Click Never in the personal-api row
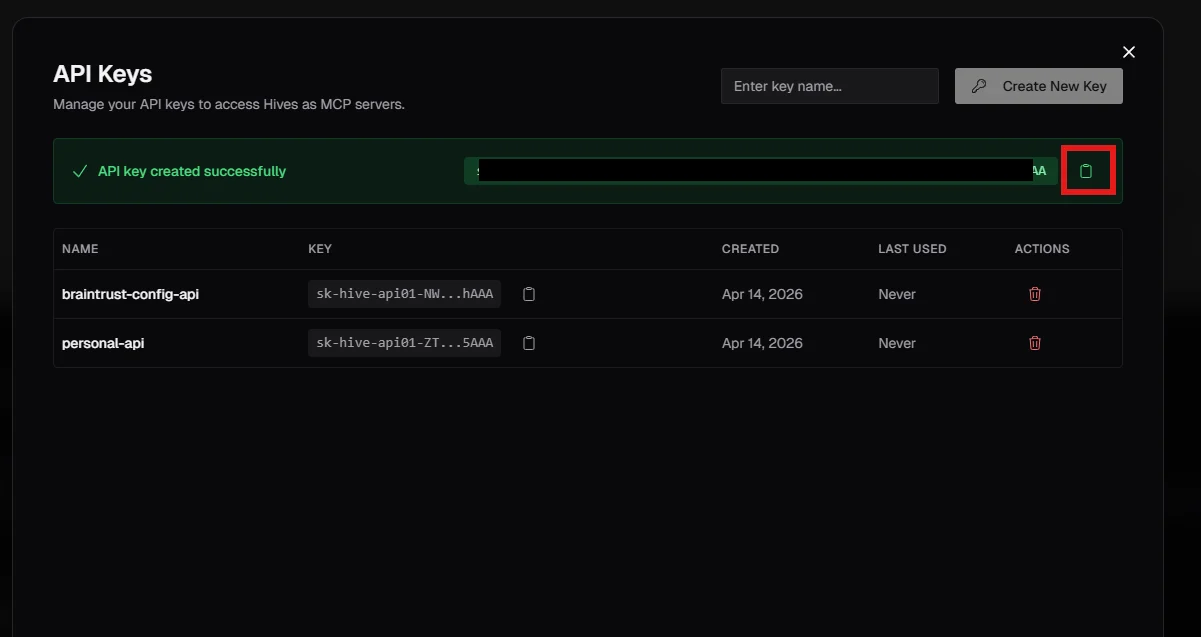This screenshot has height=637, width=1201. pos(897,343)
